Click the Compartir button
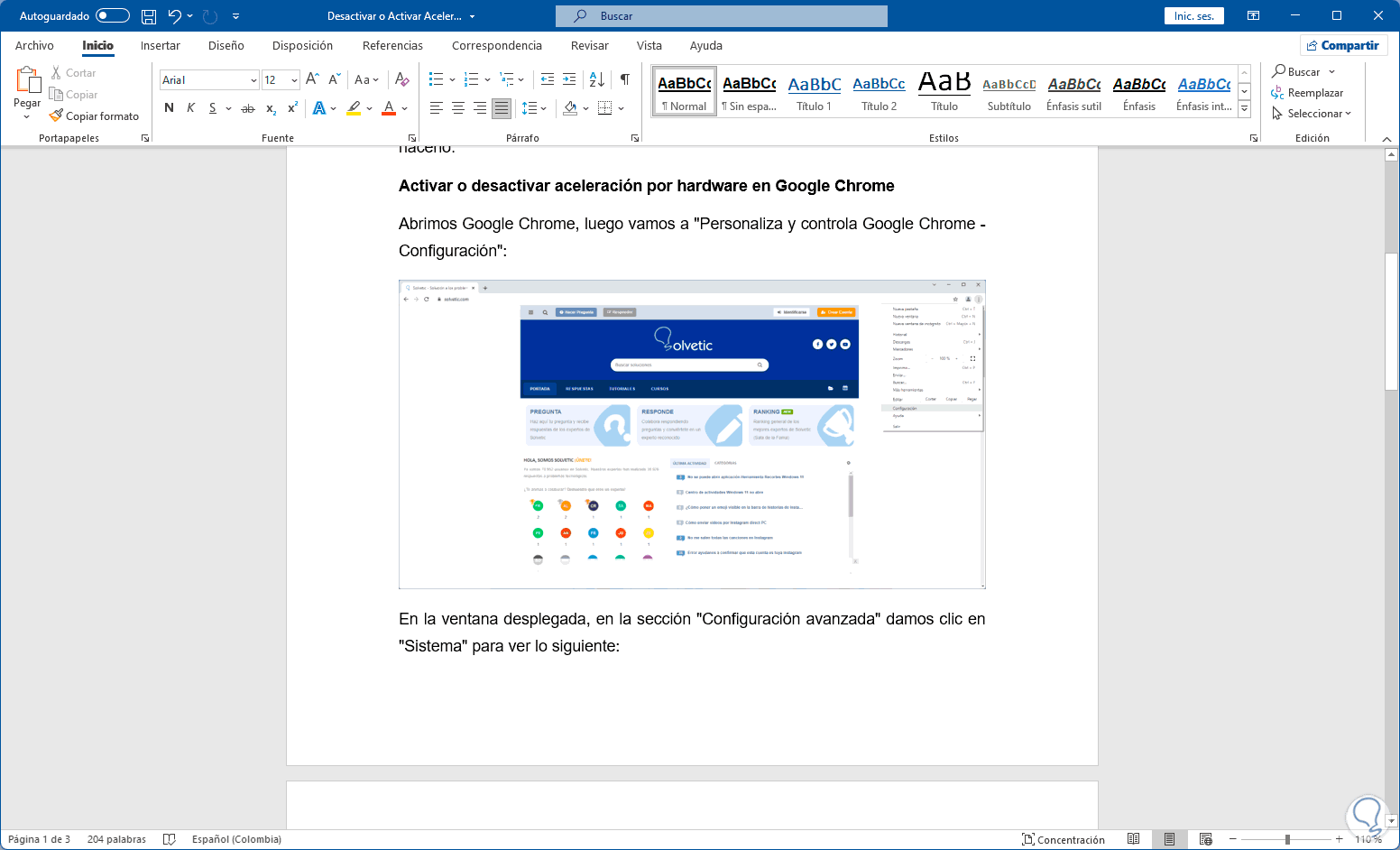1400x850 pixels. point(1342,46)
